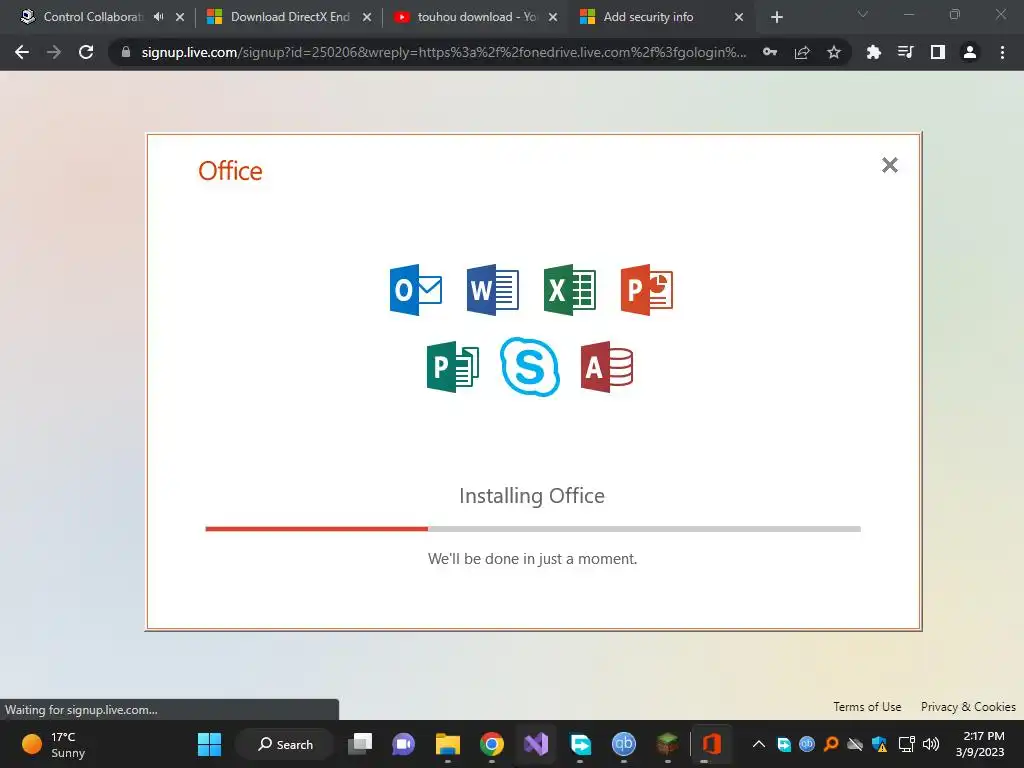The image size is (1024, 768).
Task: Close the Office installer dialog
Action: 889,165
